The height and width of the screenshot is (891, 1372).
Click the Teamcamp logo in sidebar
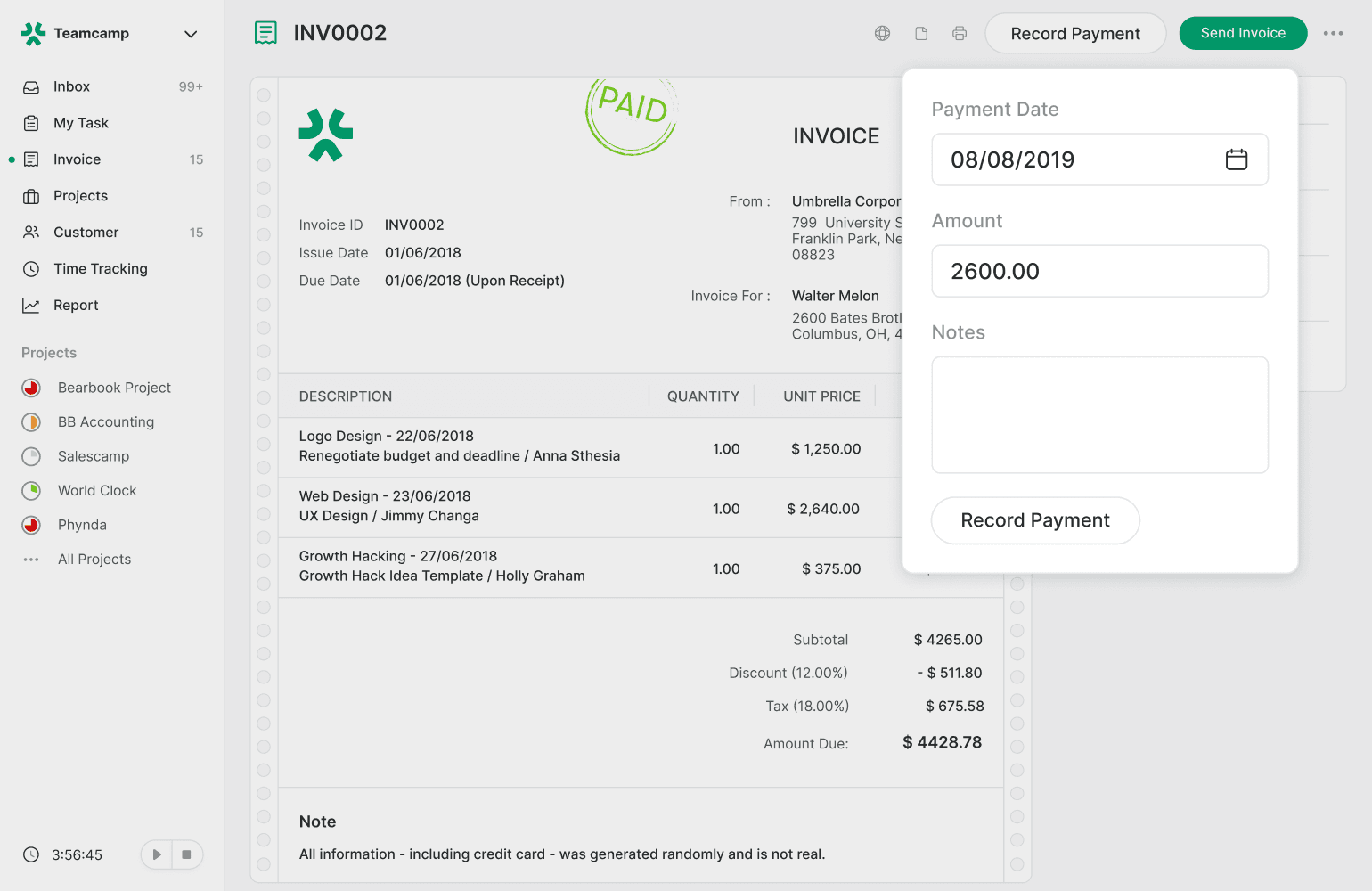[x=34, y=34]
